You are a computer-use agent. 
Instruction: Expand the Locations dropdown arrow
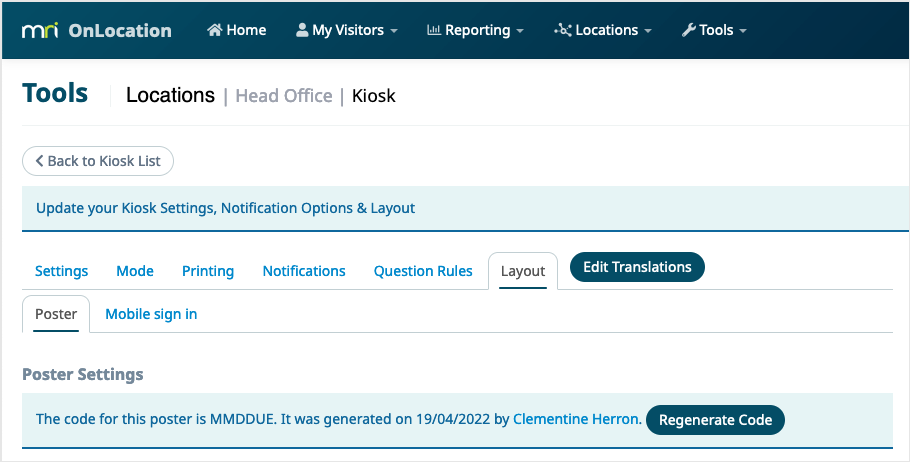(x=648, y=31)
